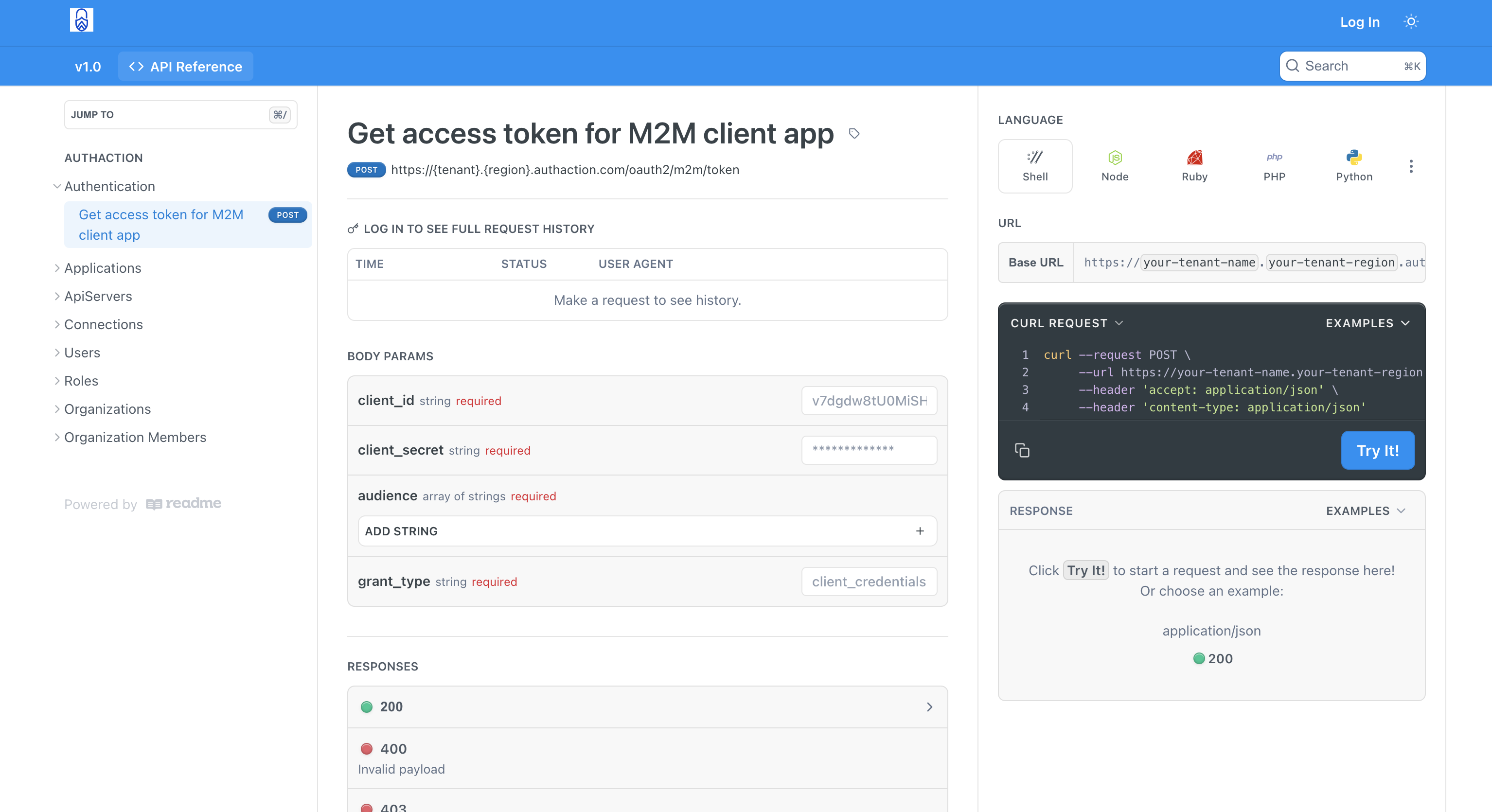Expand the Users section

click(57, 353)
